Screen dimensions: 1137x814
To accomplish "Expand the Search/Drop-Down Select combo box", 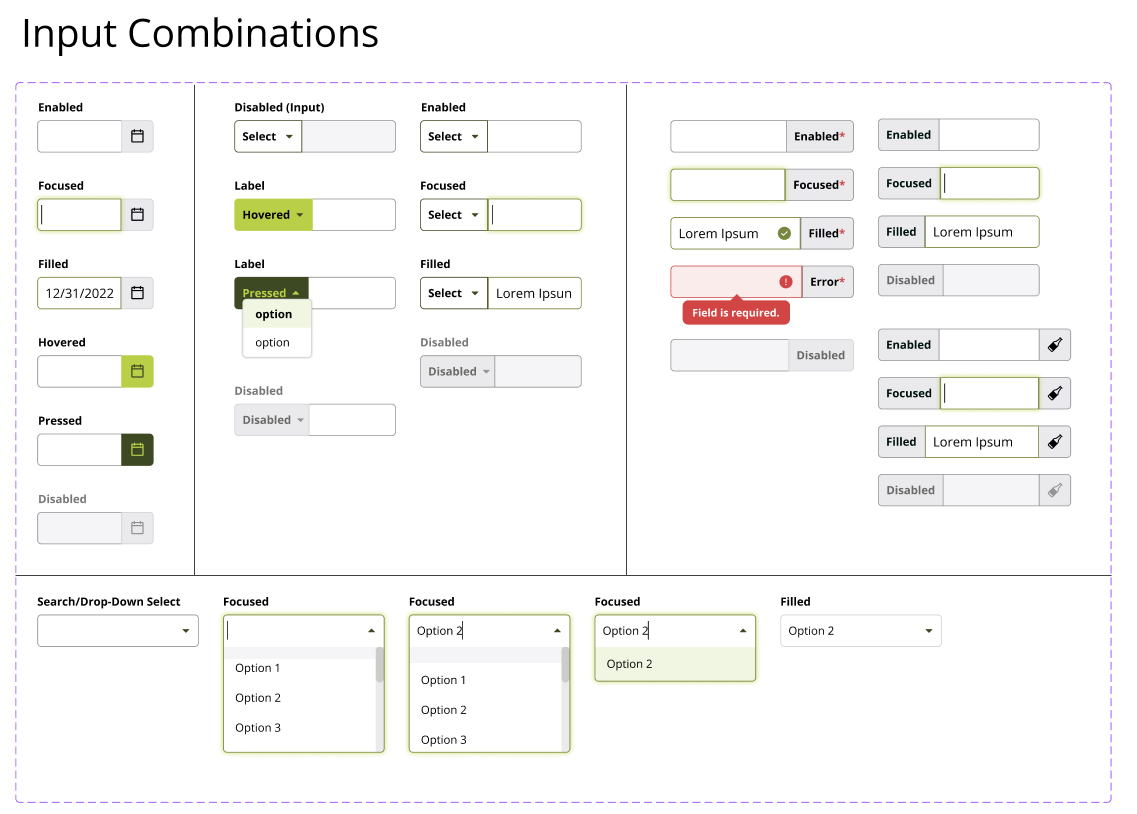I will point(117,631).
